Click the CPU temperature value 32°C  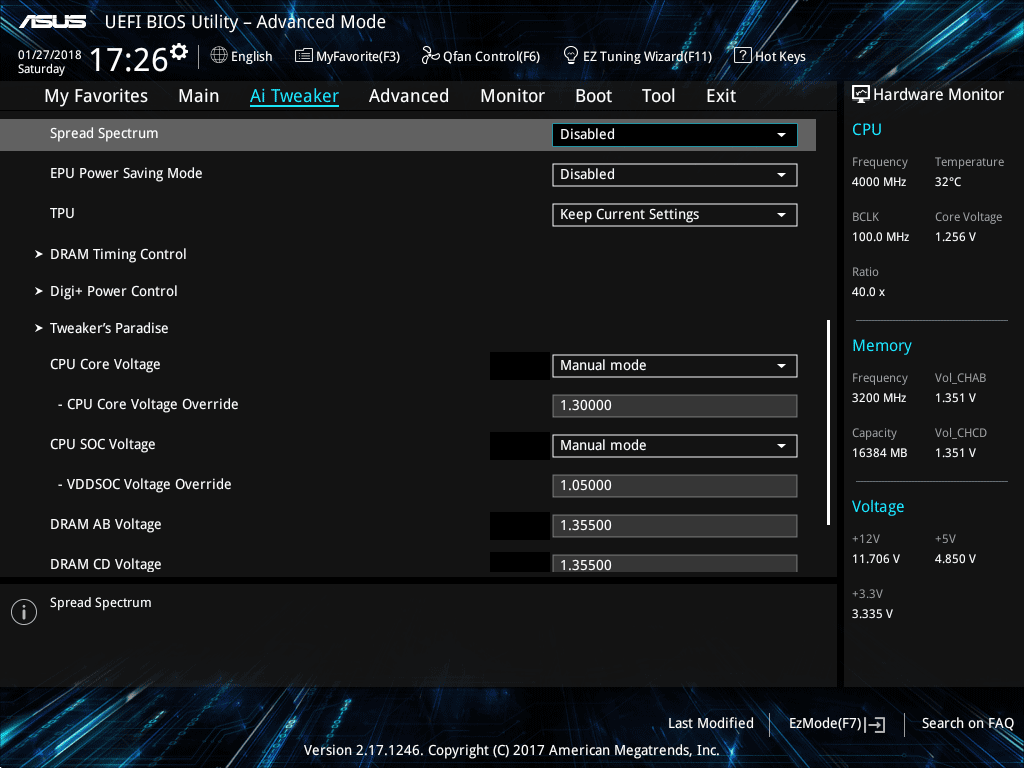pos(948,182)
